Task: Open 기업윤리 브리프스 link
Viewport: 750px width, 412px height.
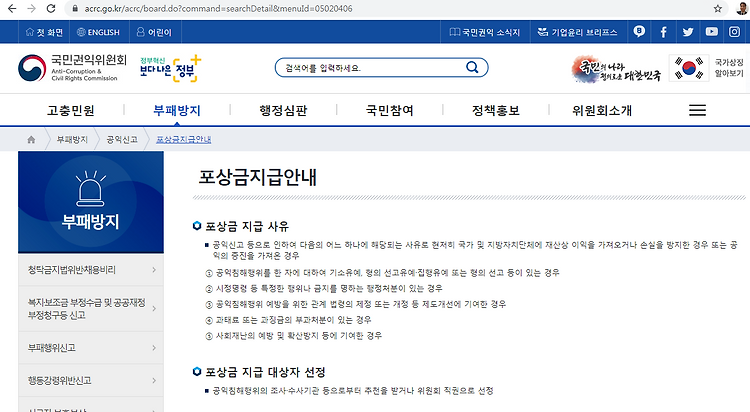Action: click(577, 32)
